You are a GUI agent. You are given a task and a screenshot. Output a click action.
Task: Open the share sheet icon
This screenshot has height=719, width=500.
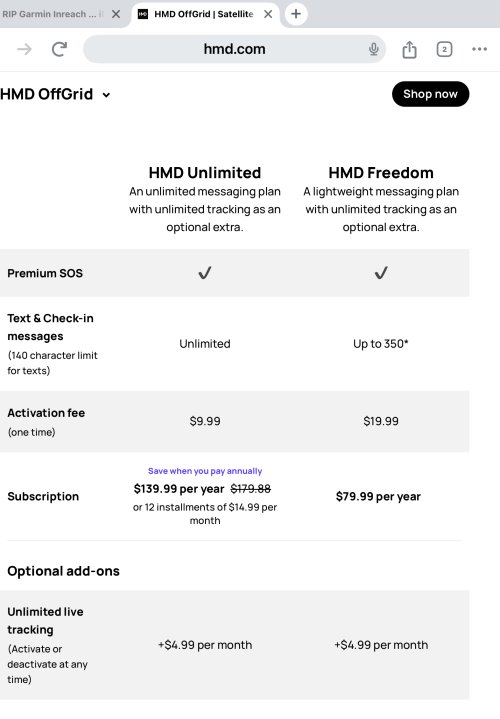pyautogui.click(x=409, y=49)
